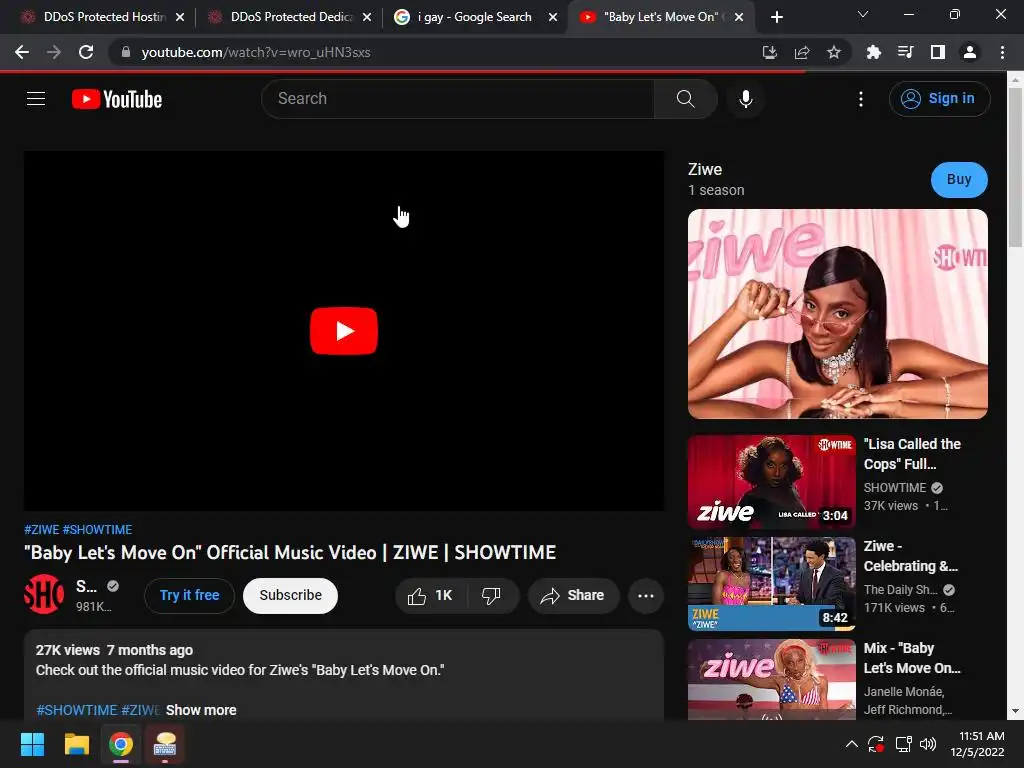Open Mix Baby Let's Move On thumbnail
The height and width of the screenshot is (768, 1024).
(x=771, y=679)
